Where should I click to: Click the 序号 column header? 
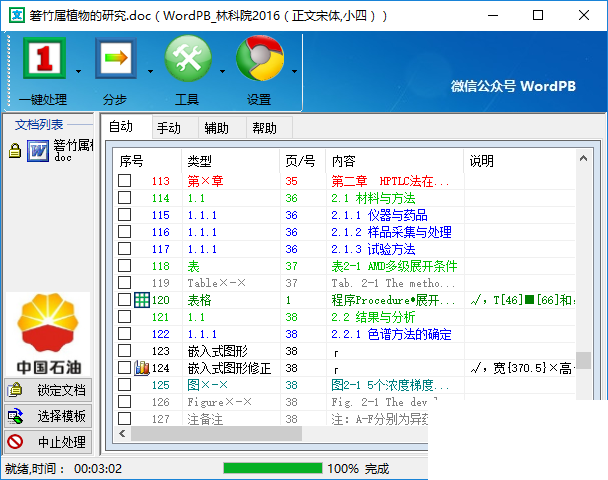[x=148, y=161]
